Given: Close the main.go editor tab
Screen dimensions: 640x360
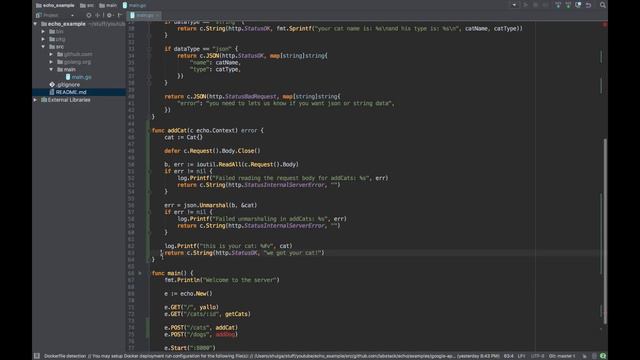Looking at the screenshot, I should (x=158, y=16).
